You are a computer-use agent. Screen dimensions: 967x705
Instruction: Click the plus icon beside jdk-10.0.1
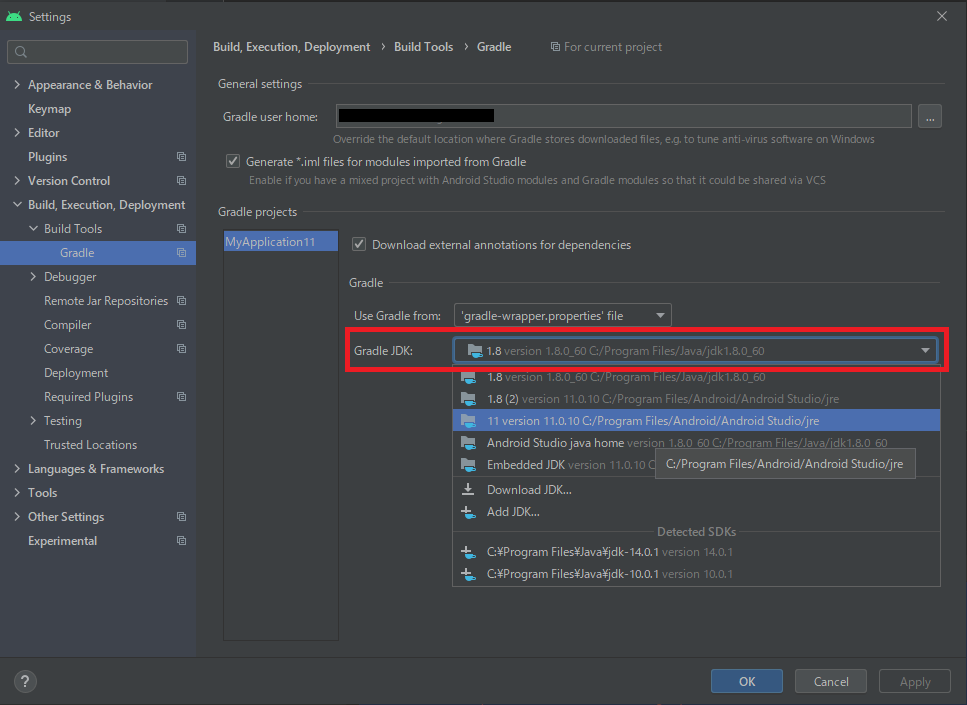pyautogui.click(x=468, y=574)
